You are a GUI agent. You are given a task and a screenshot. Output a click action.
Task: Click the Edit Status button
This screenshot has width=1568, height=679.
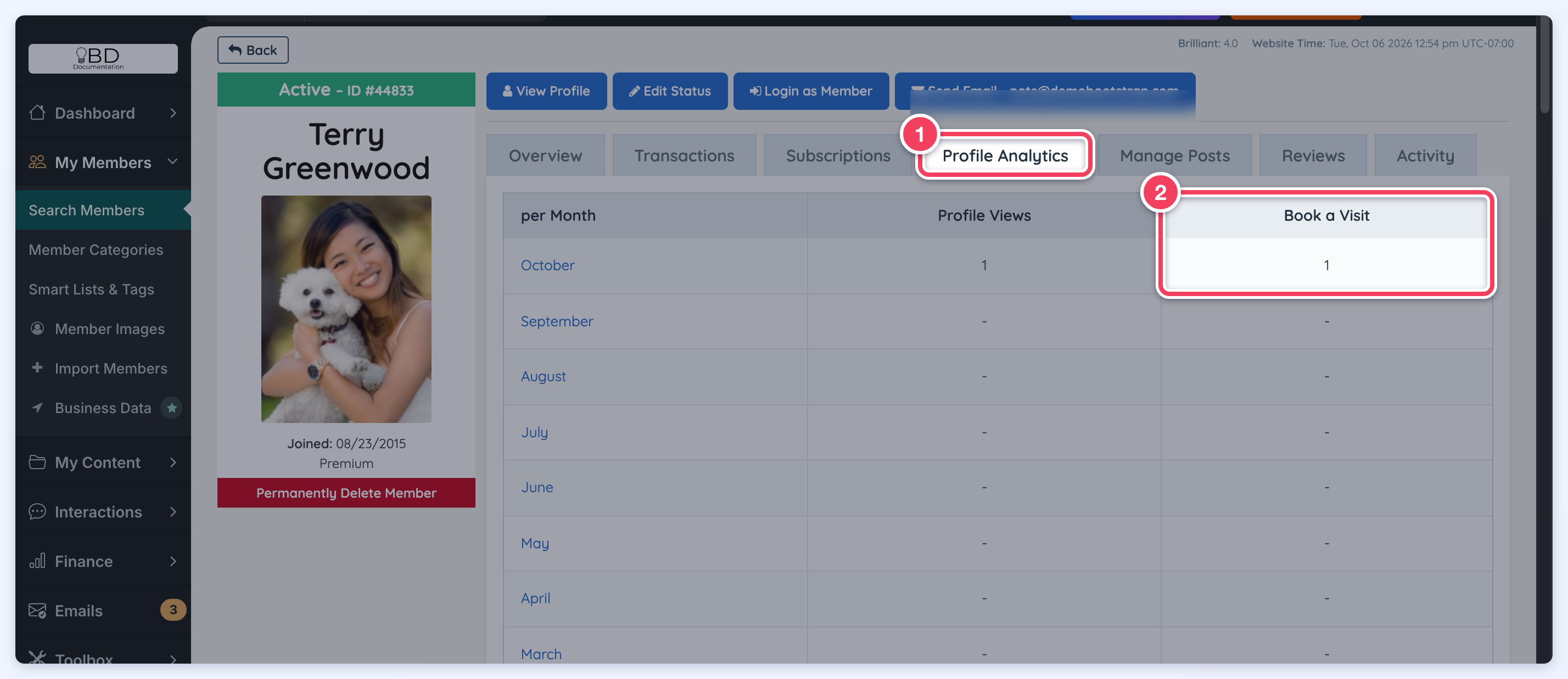tap(670, 91)
